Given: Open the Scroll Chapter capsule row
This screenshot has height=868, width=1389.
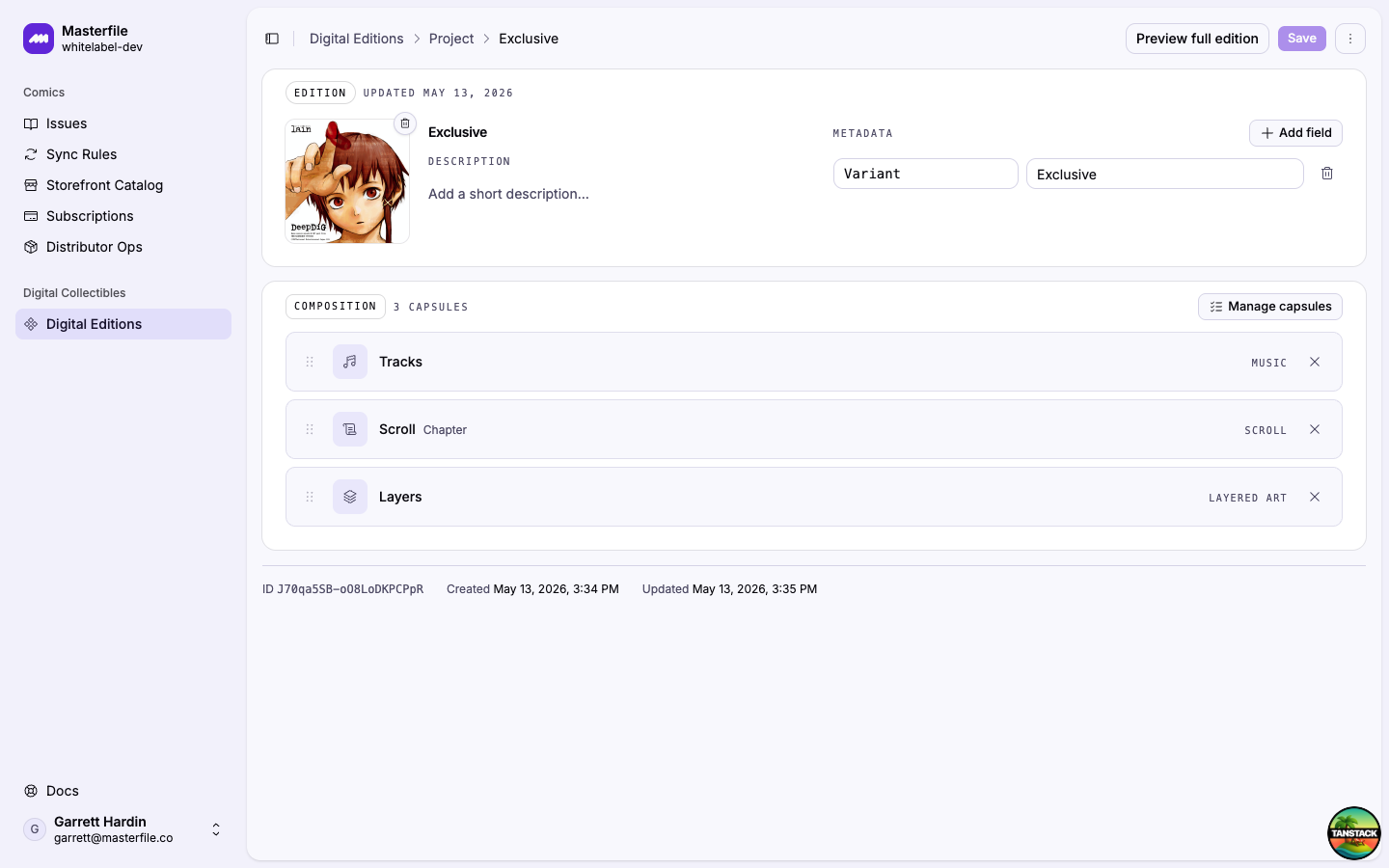Looking at the screenshot, I should (x=814, y=429).
